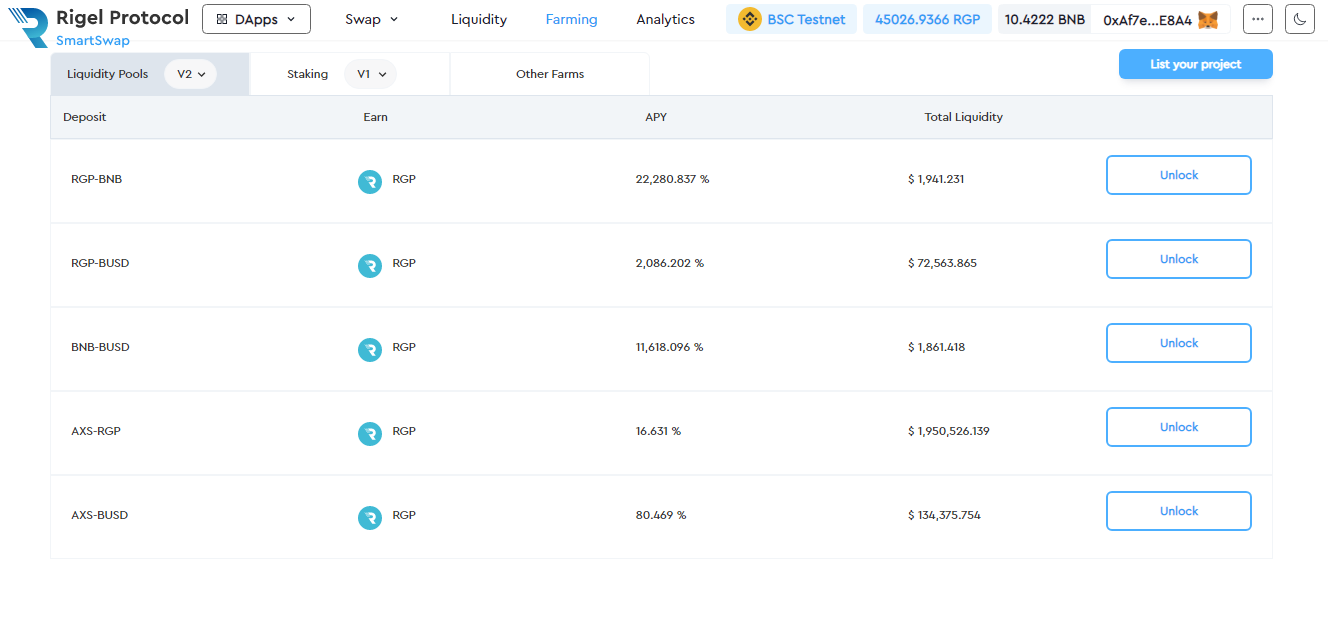Click the SmartSwap subtitle
Image resolution: width=1328 pixels, height=622 pixels.
pos(92,41)
